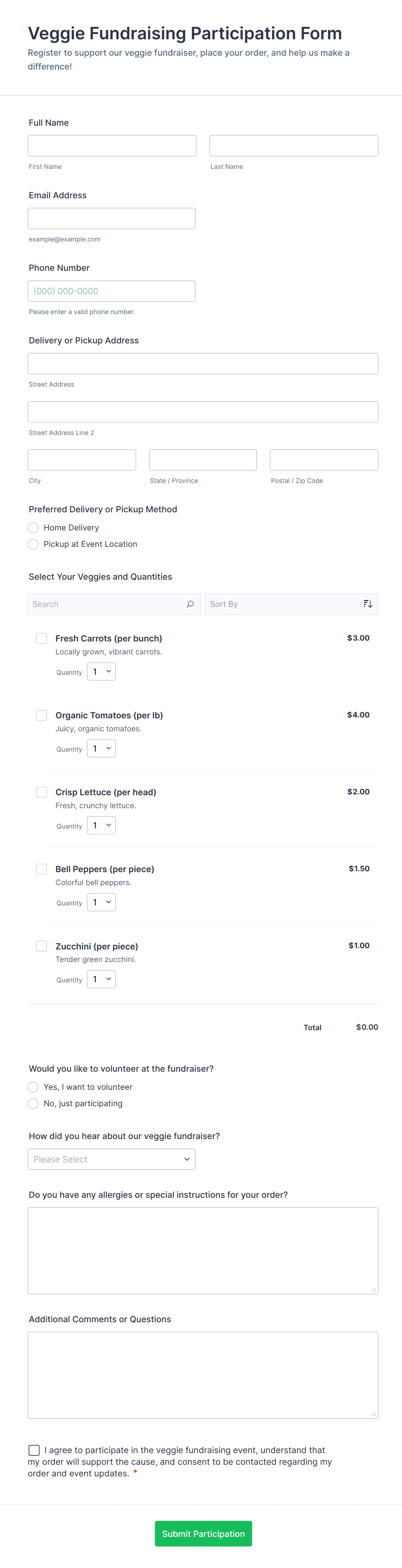The width and height of the screenshot is (402, 1568).
Task: Check the Fresh Carrots item
Action: click(41, 638)
